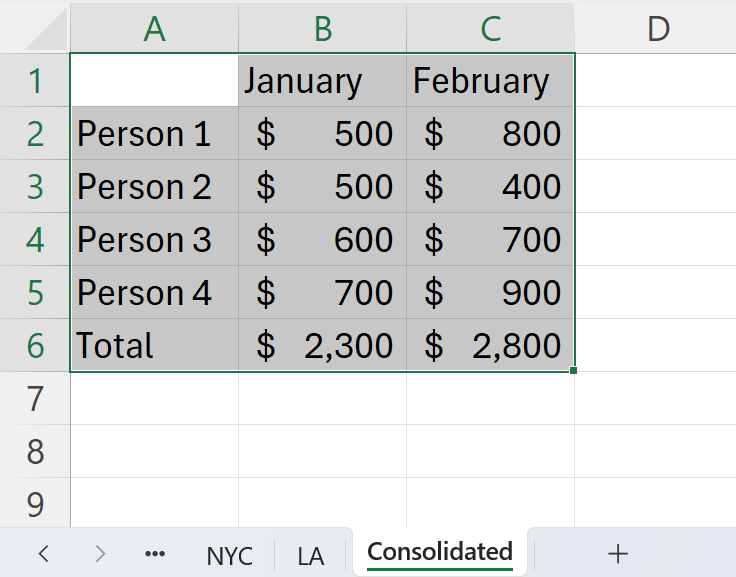The image size is (736, 577).
Task: Select column A header
Action: point(154,29)
